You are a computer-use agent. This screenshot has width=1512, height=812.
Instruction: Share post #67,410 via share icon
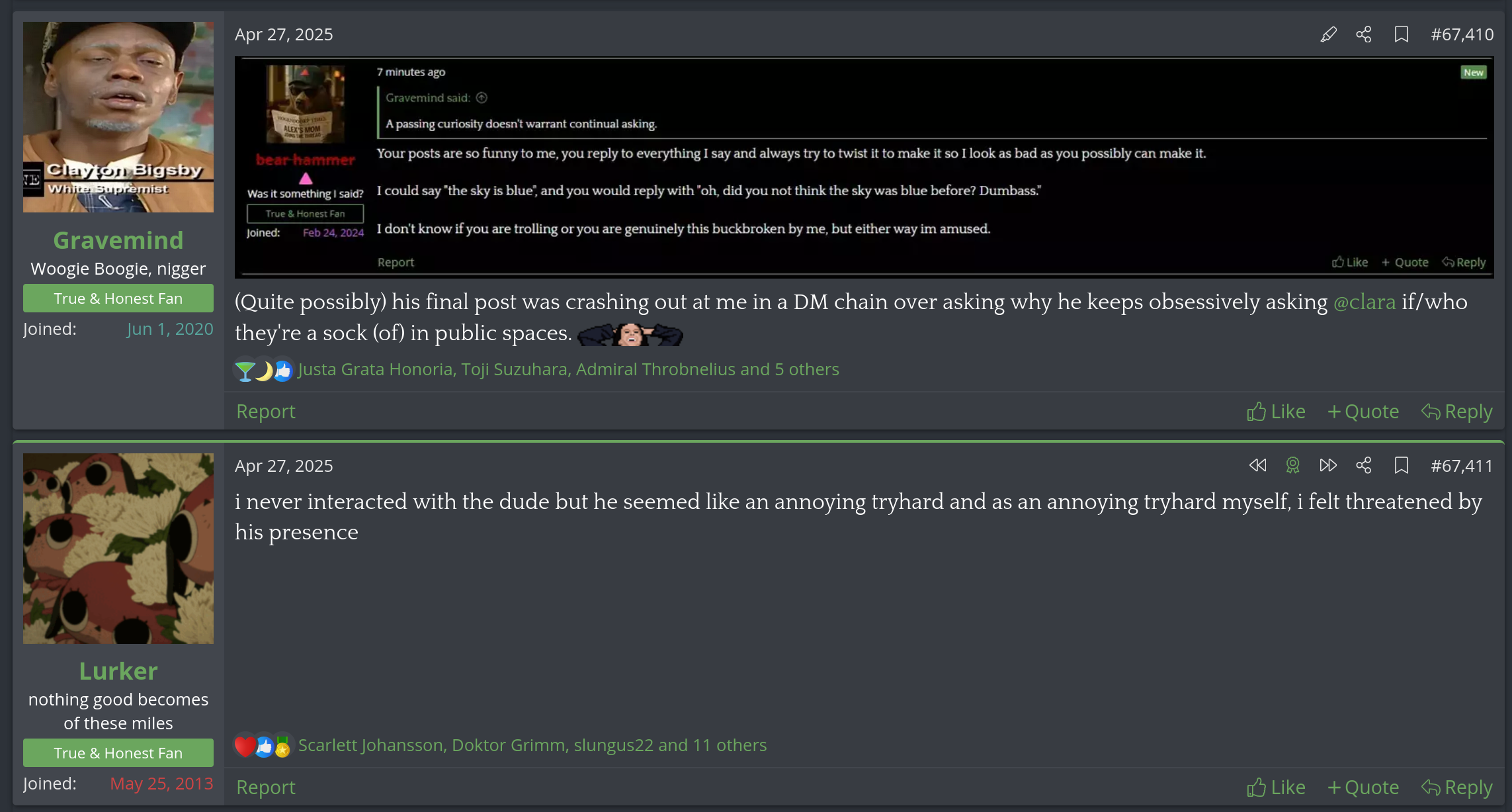[x=1364, y=34]
